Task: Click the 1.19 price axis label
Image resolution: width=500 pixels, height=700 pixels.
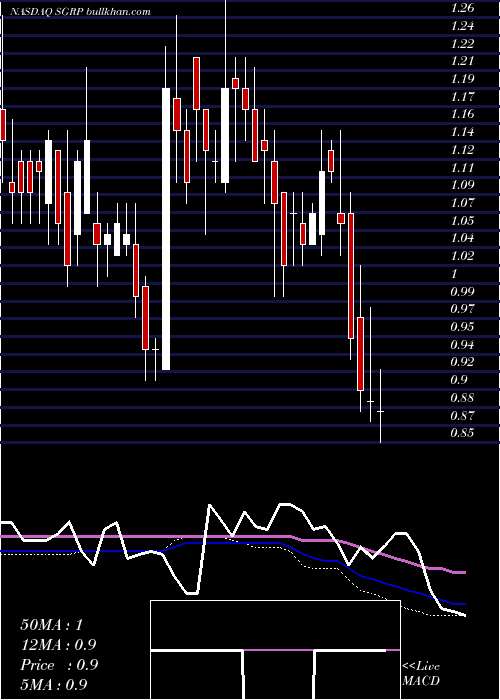Action: [462, 79]
